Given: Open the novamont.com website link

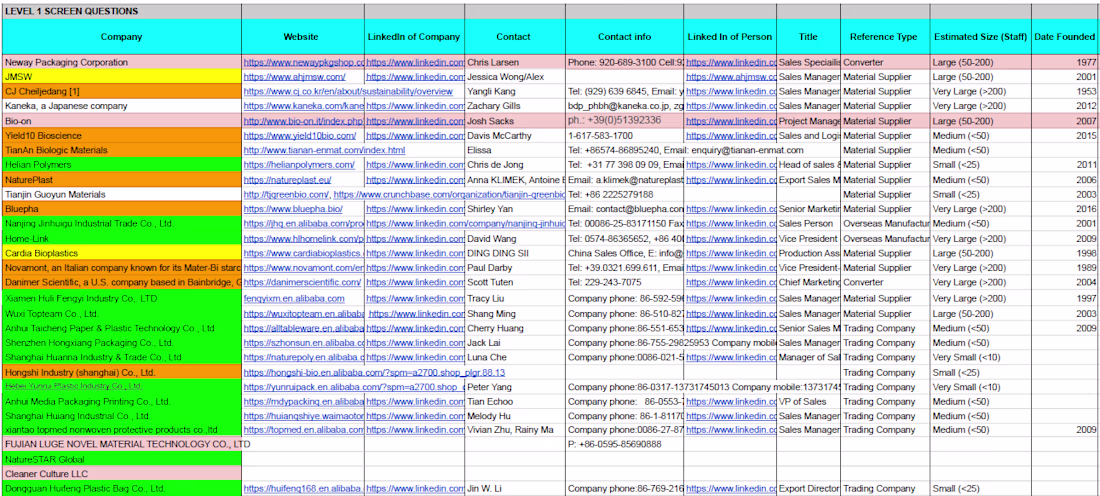Looking at the screenshot, I should tap(304, 268).
